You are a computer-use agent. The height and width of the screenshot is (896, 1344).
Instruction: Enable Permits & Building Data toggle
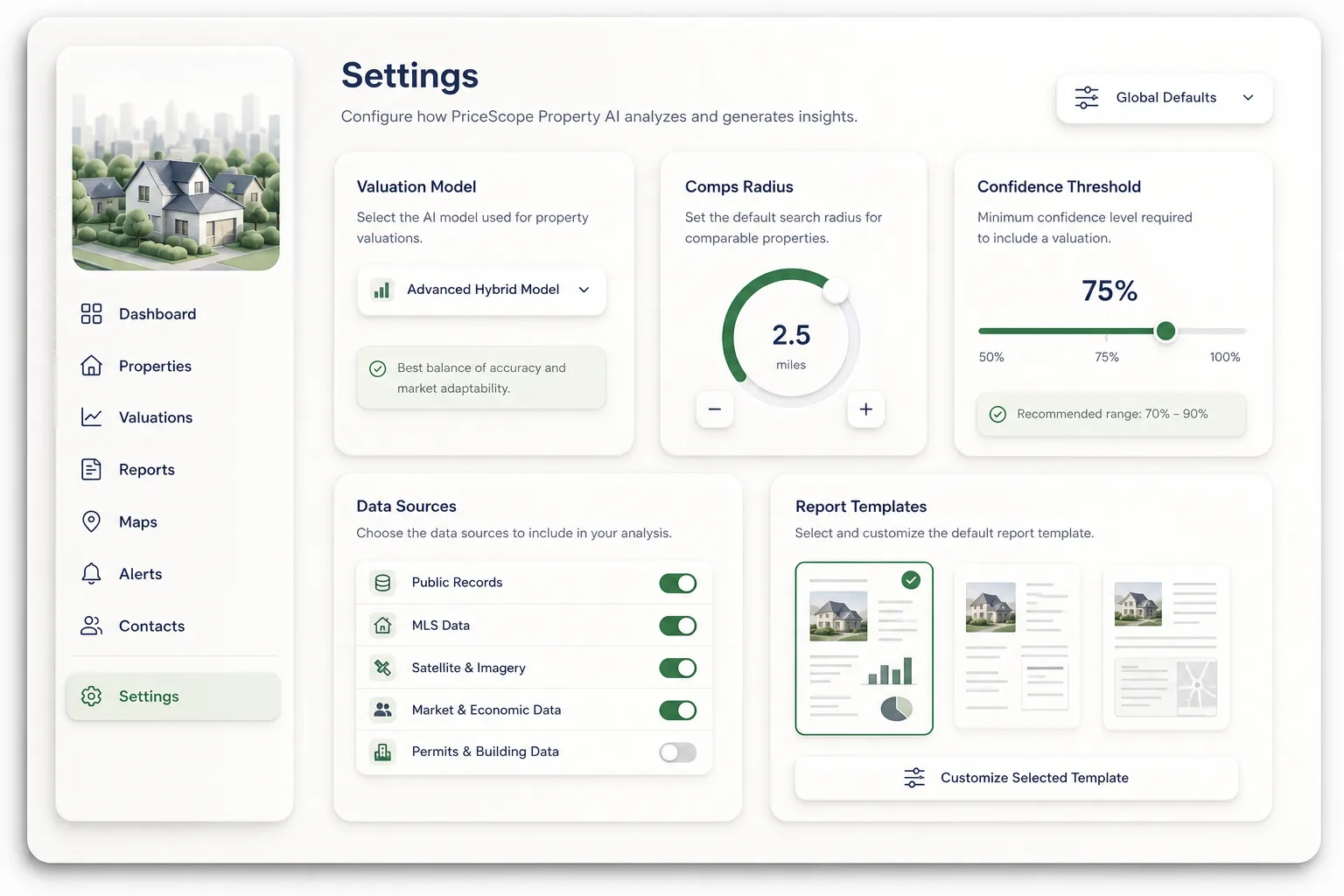point(678,752)
